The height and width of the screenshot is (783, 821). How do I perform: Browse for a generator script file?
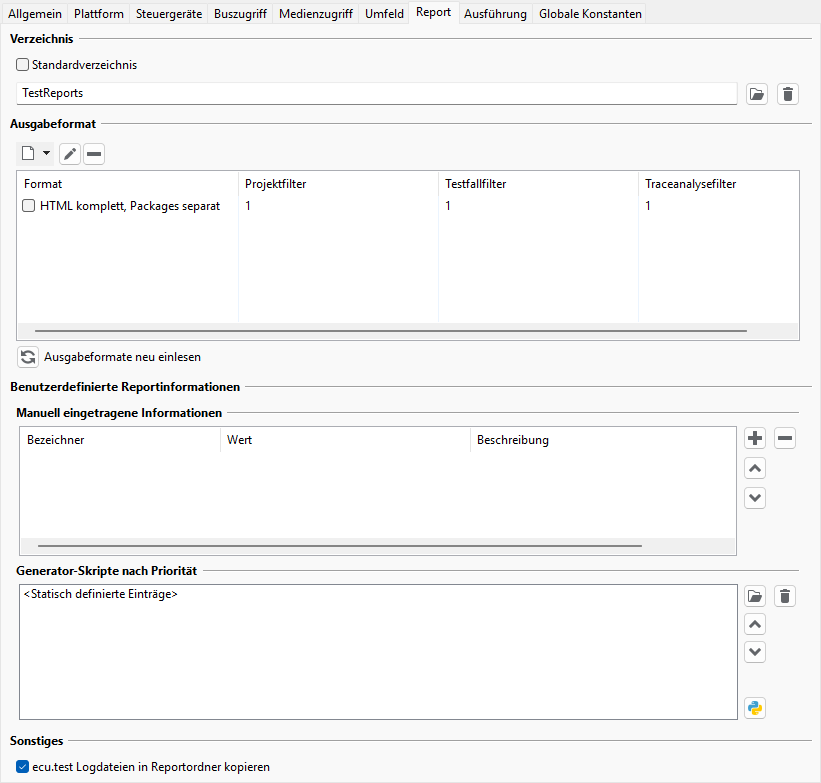click(755, 596)
